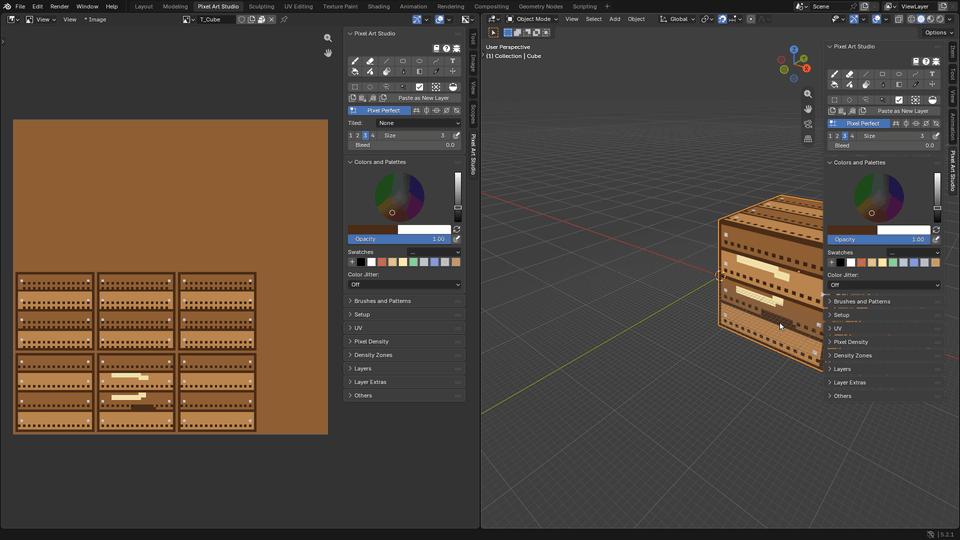Click the help question mark icon in image editor panel

pos(446,48)
